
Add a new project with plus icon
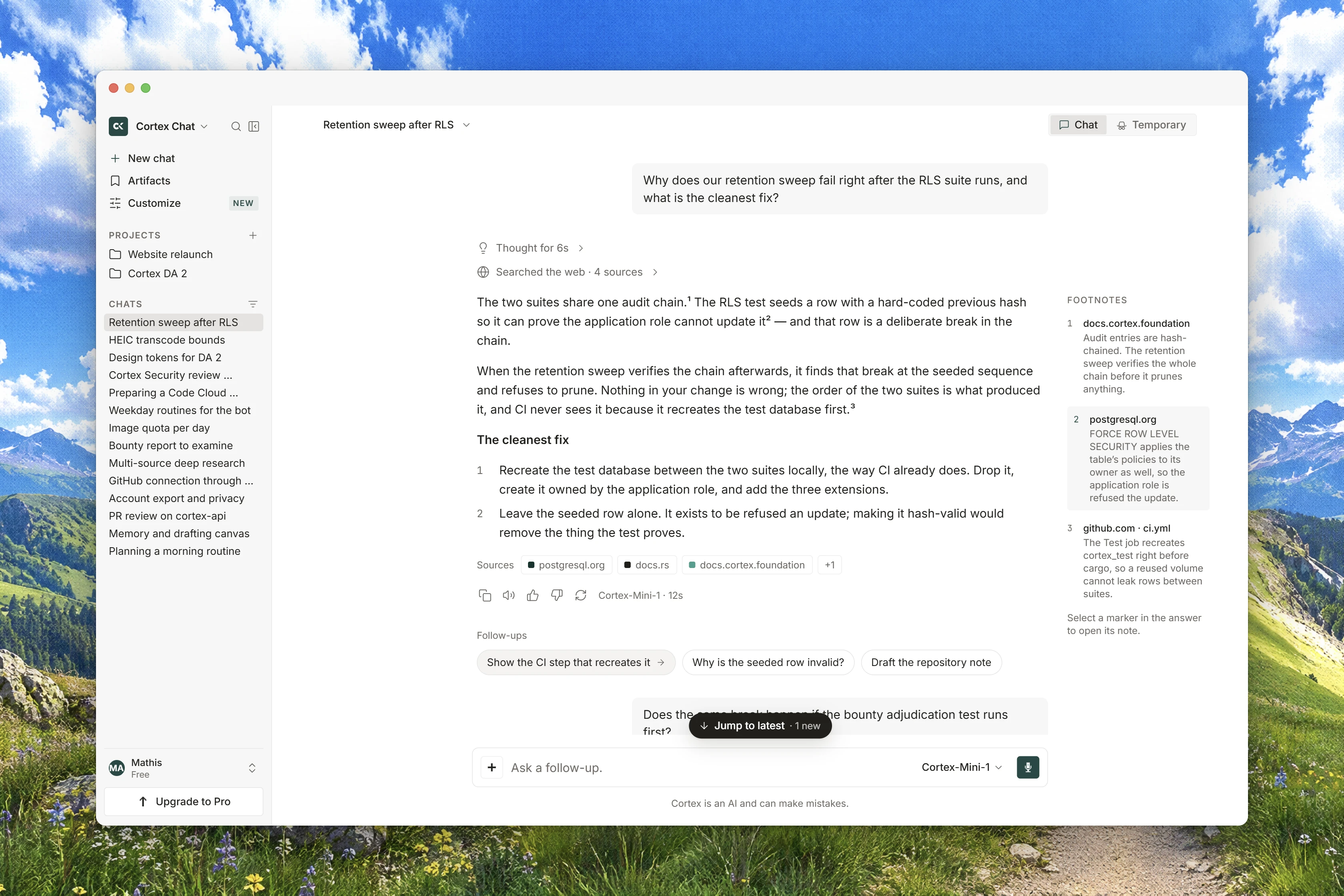(253, 236)
